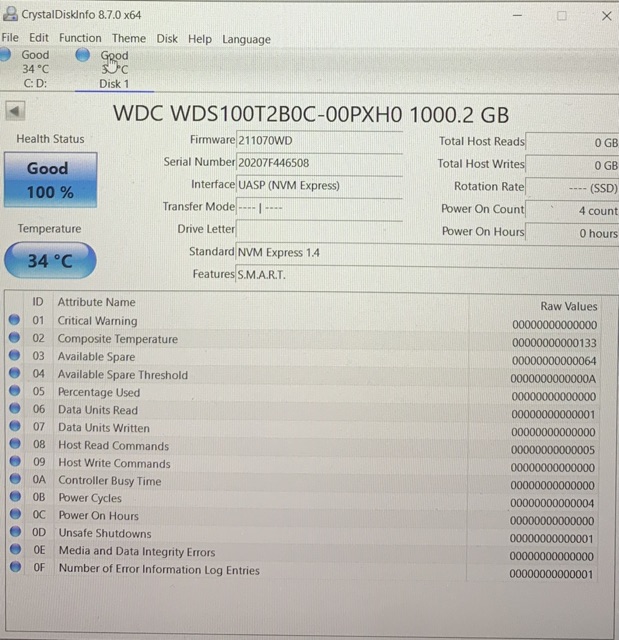Open the Disk menu
Screen dimensions: 619x640
click(167, 39)
